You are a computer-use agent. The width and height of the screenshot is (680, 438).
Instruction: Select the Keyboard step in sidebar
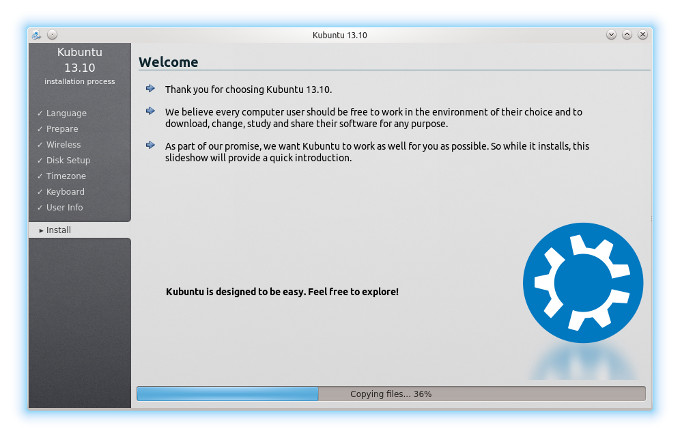[61, 192]
